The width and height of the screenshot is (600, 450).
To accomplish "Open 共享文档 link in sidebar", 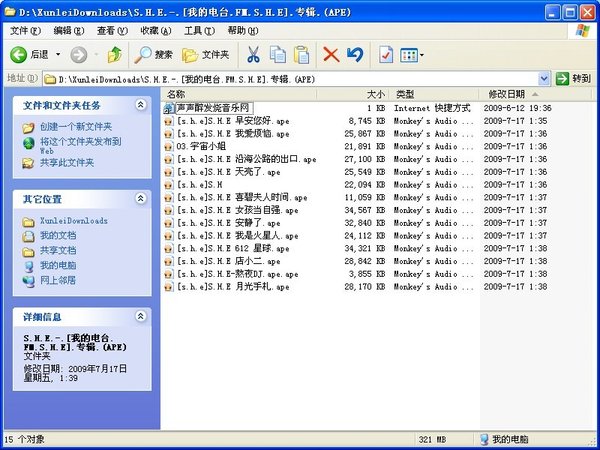I will coord(58,251).
